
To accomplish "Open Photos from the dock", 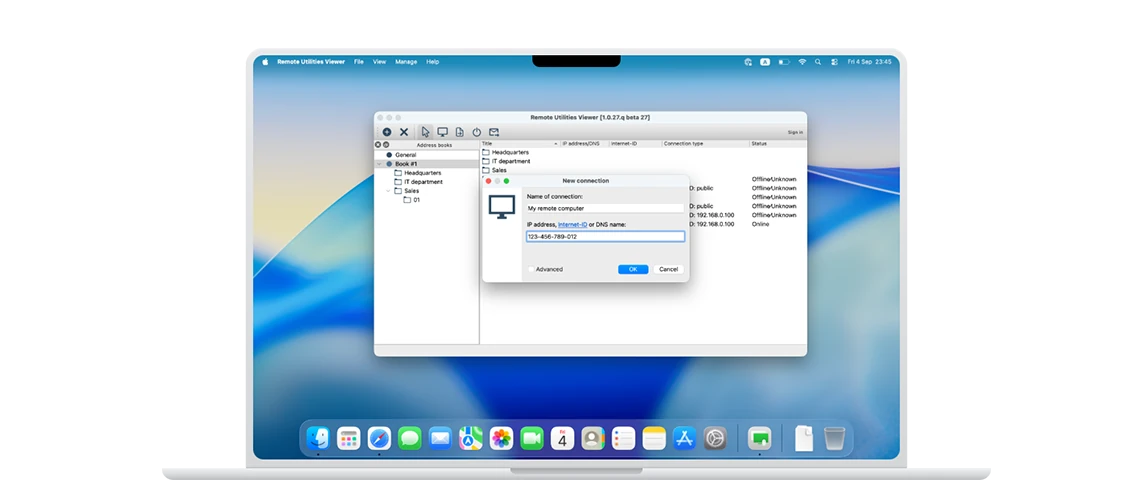I will click(x=501, y=438).
